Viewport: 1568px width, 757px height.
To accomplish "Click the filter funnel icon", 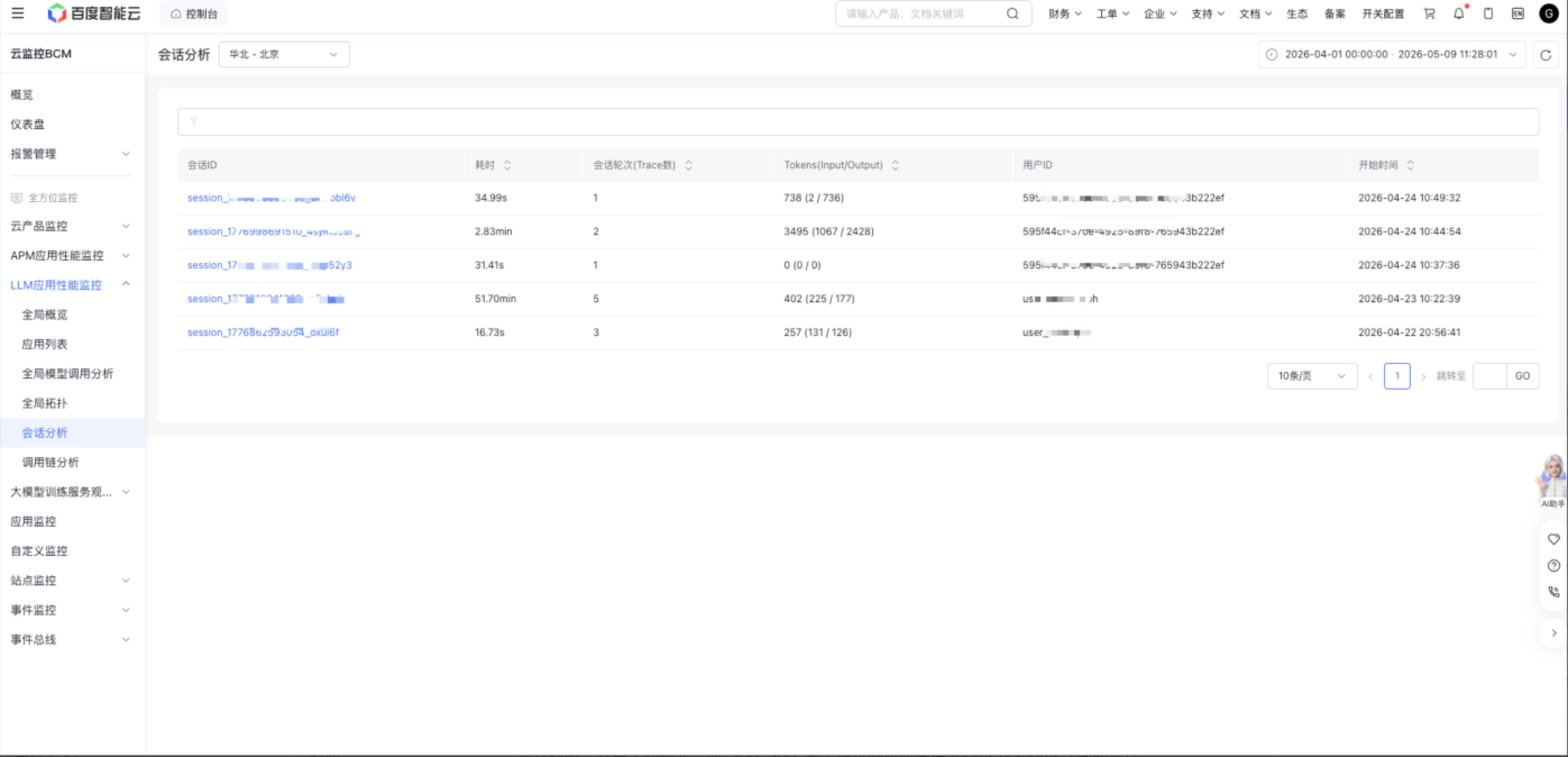I will [x=194, y=122].
